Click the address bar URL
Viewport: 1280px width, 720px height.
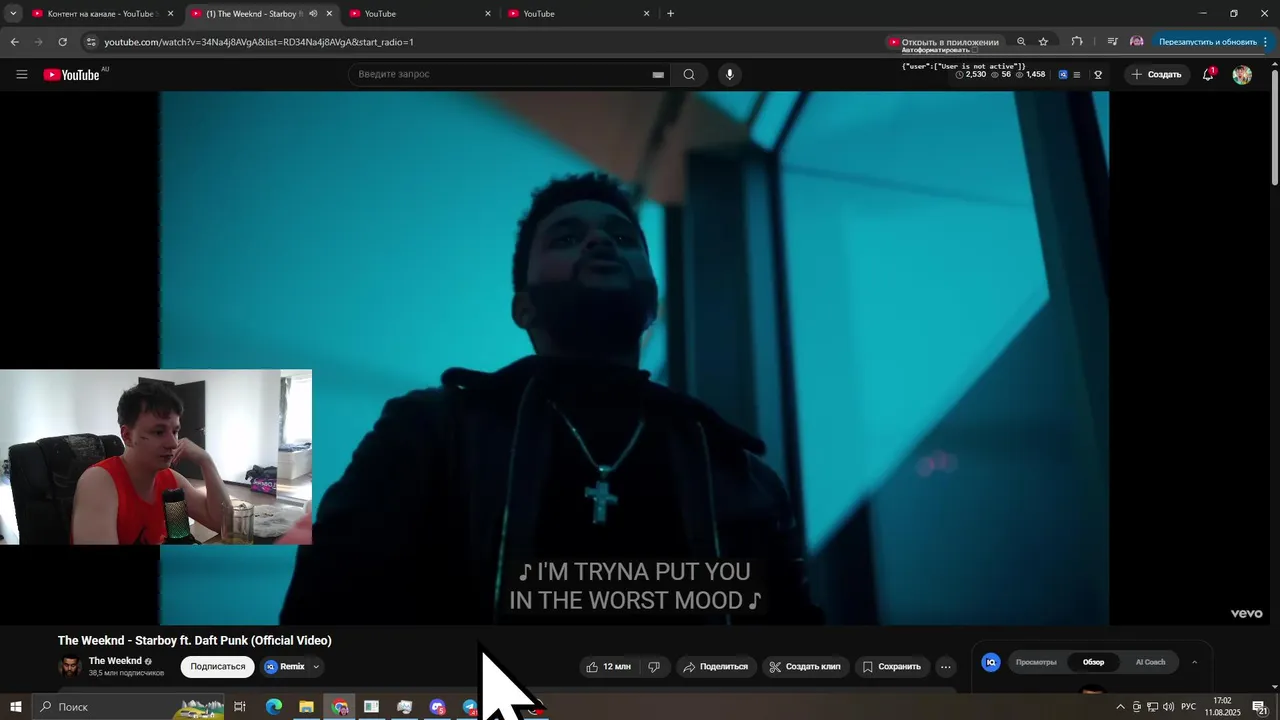point(258,42)
